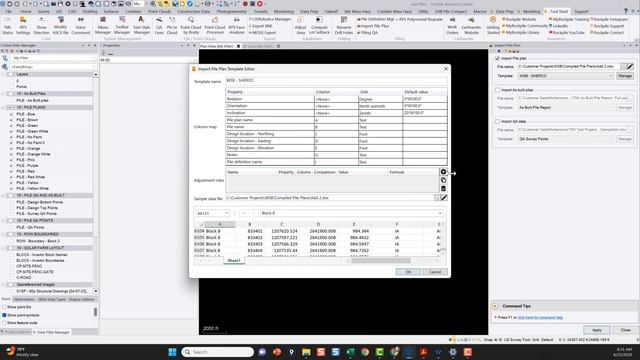Run Pts to Cloud tool
Screen dimensions: 640x360
(x=172, y=25)
